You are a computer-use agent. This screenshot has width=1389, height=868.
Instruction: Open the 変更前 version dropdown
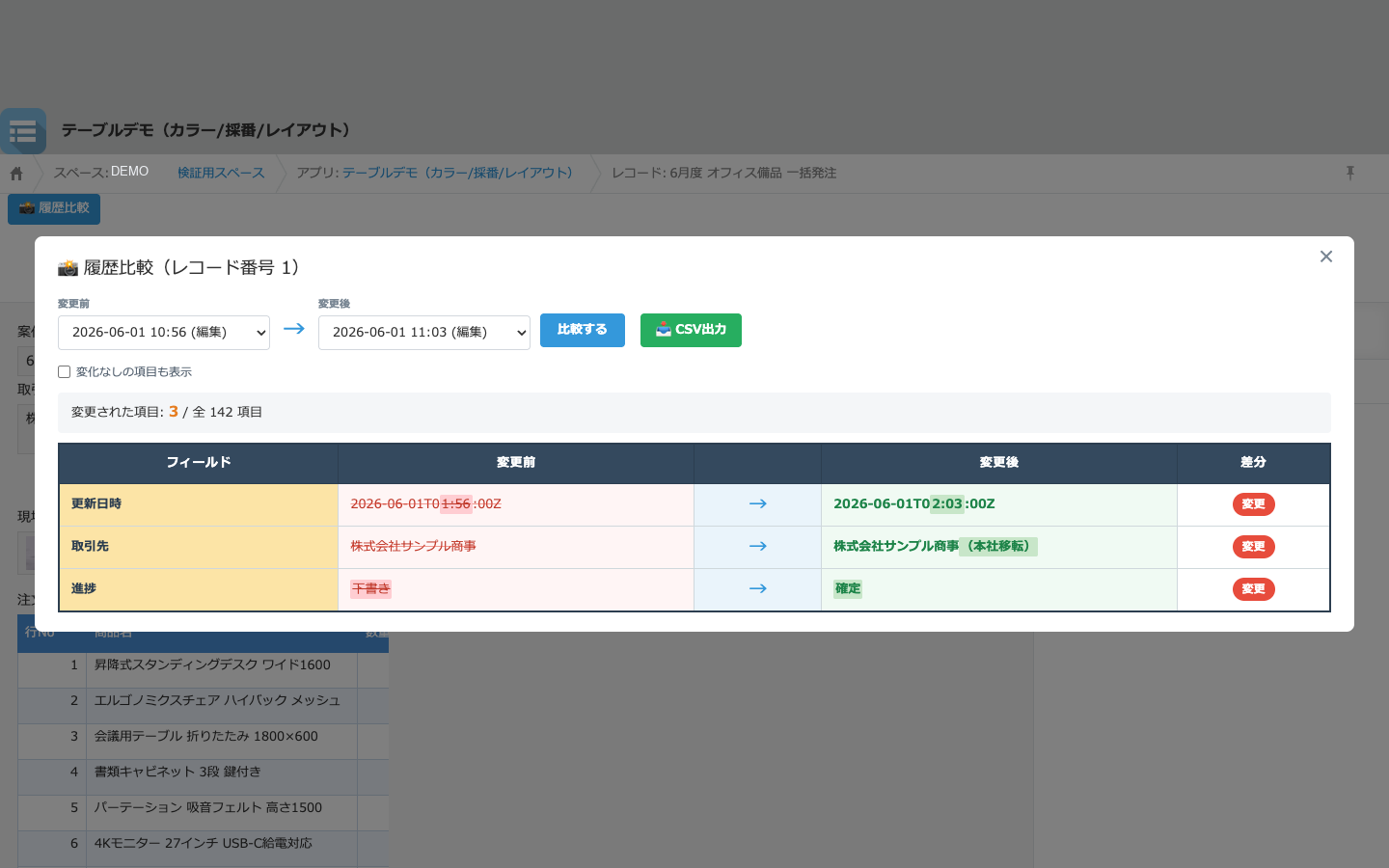click(x=164, y=333)
